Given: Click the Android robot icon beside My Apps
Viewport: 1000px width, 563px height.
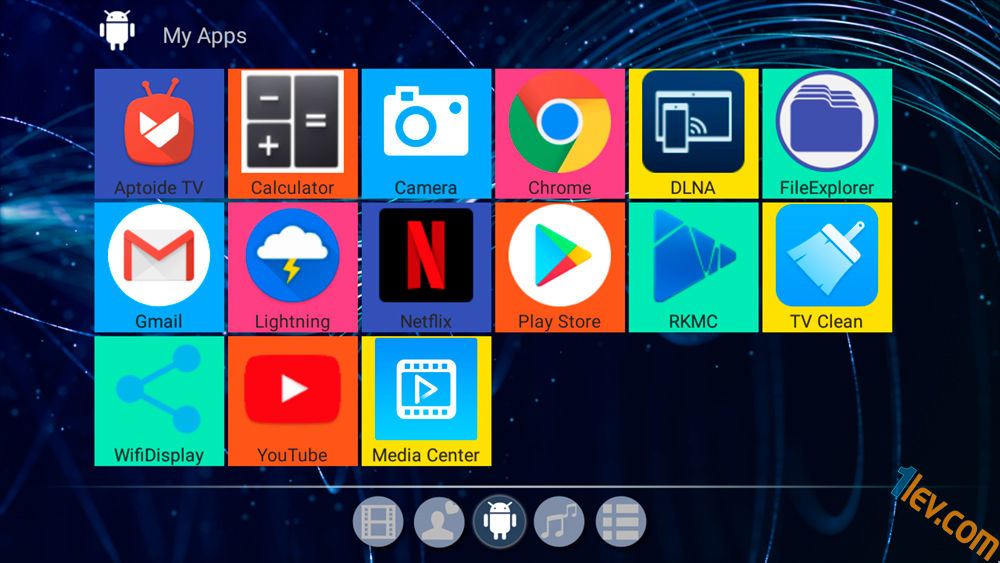Looking at the screenshot, I should (x=117, y=30).
